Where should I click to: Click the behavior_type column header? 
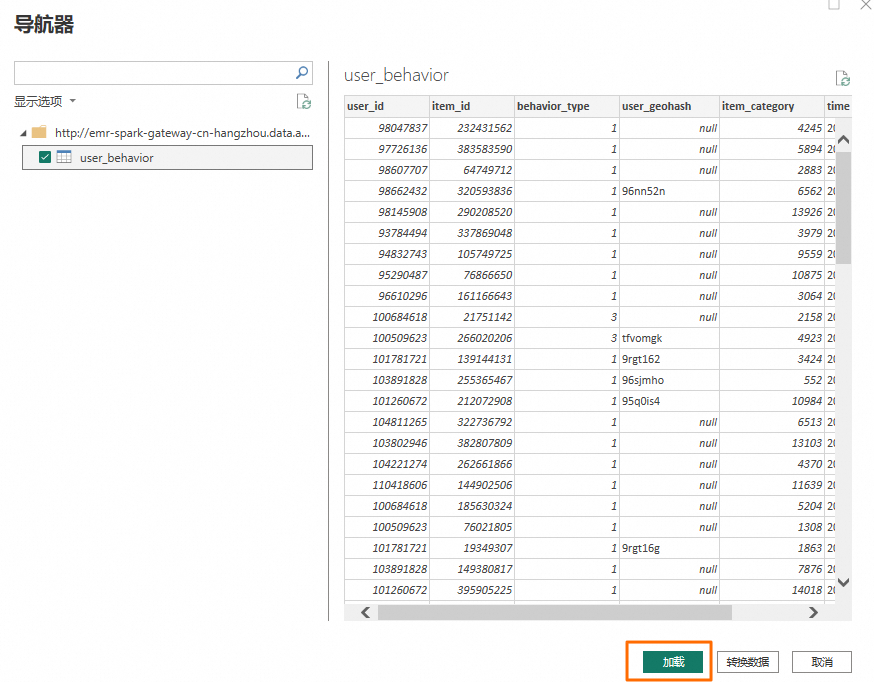click(567, 106)
